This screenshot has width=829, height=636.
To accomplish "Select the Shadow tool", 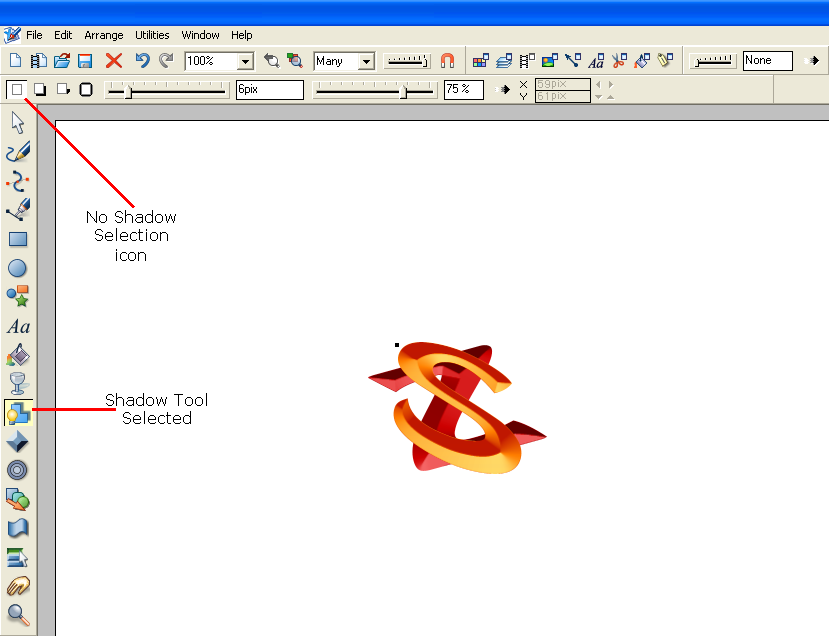I will [19, 412].
